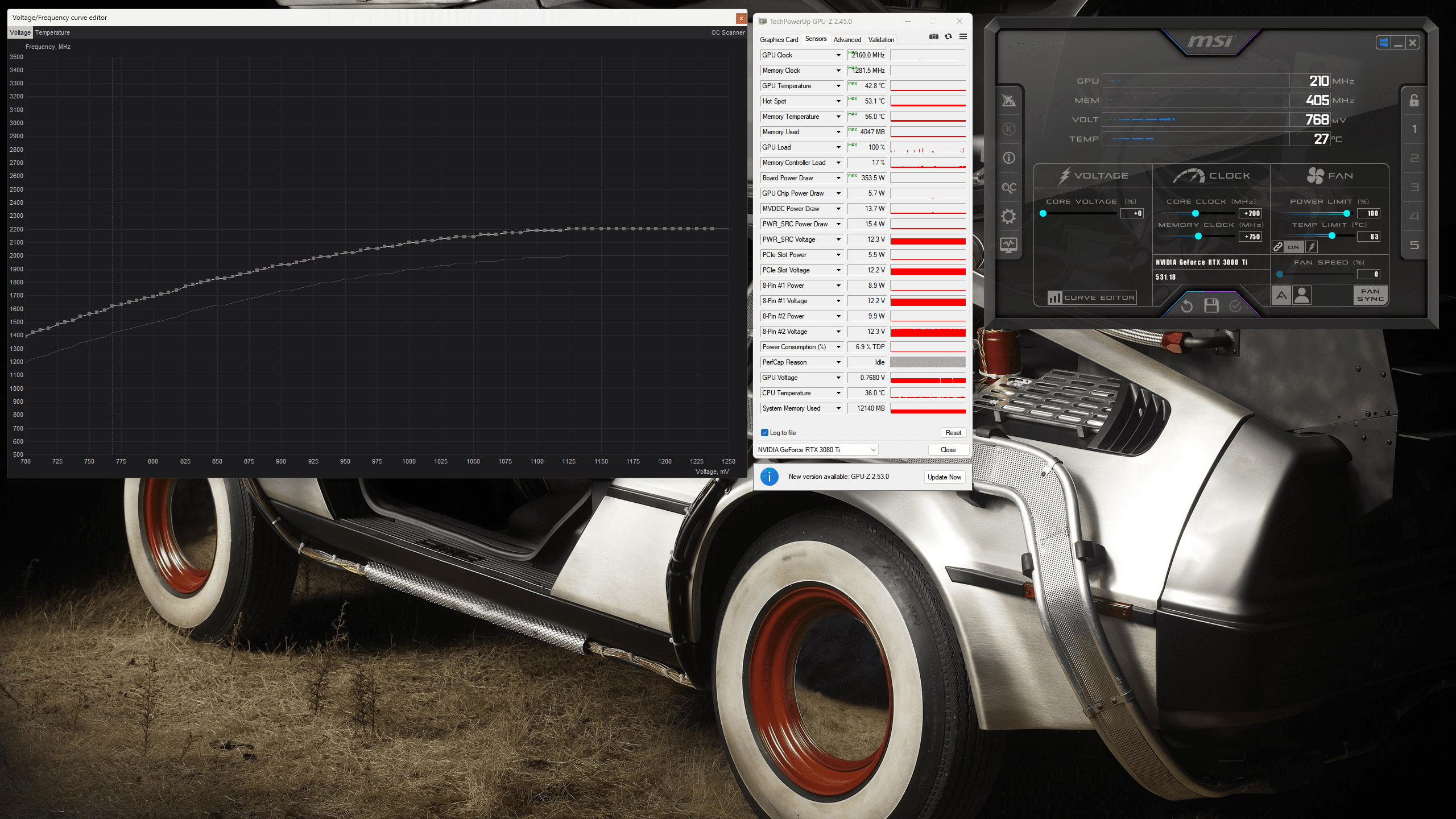Adjust the Temp Limit slider handle
1456x819 pixels.
[1332, 235]
